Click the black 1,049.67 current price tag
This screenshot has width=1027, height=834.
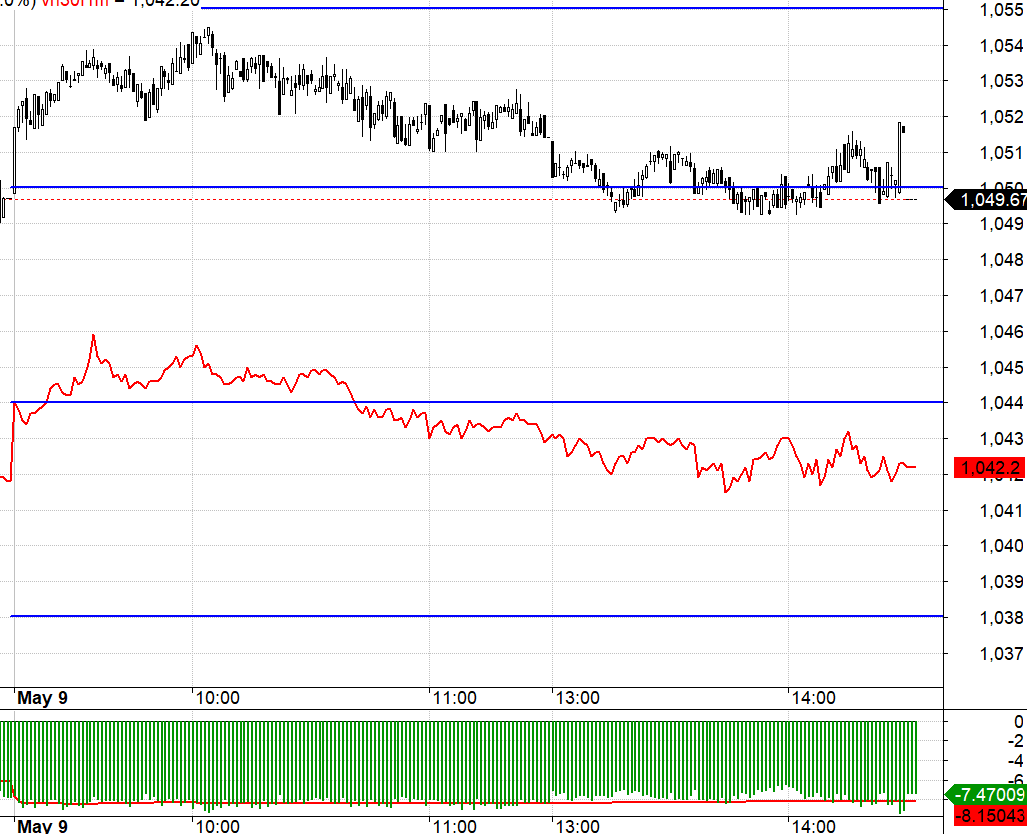pos(991,201)
